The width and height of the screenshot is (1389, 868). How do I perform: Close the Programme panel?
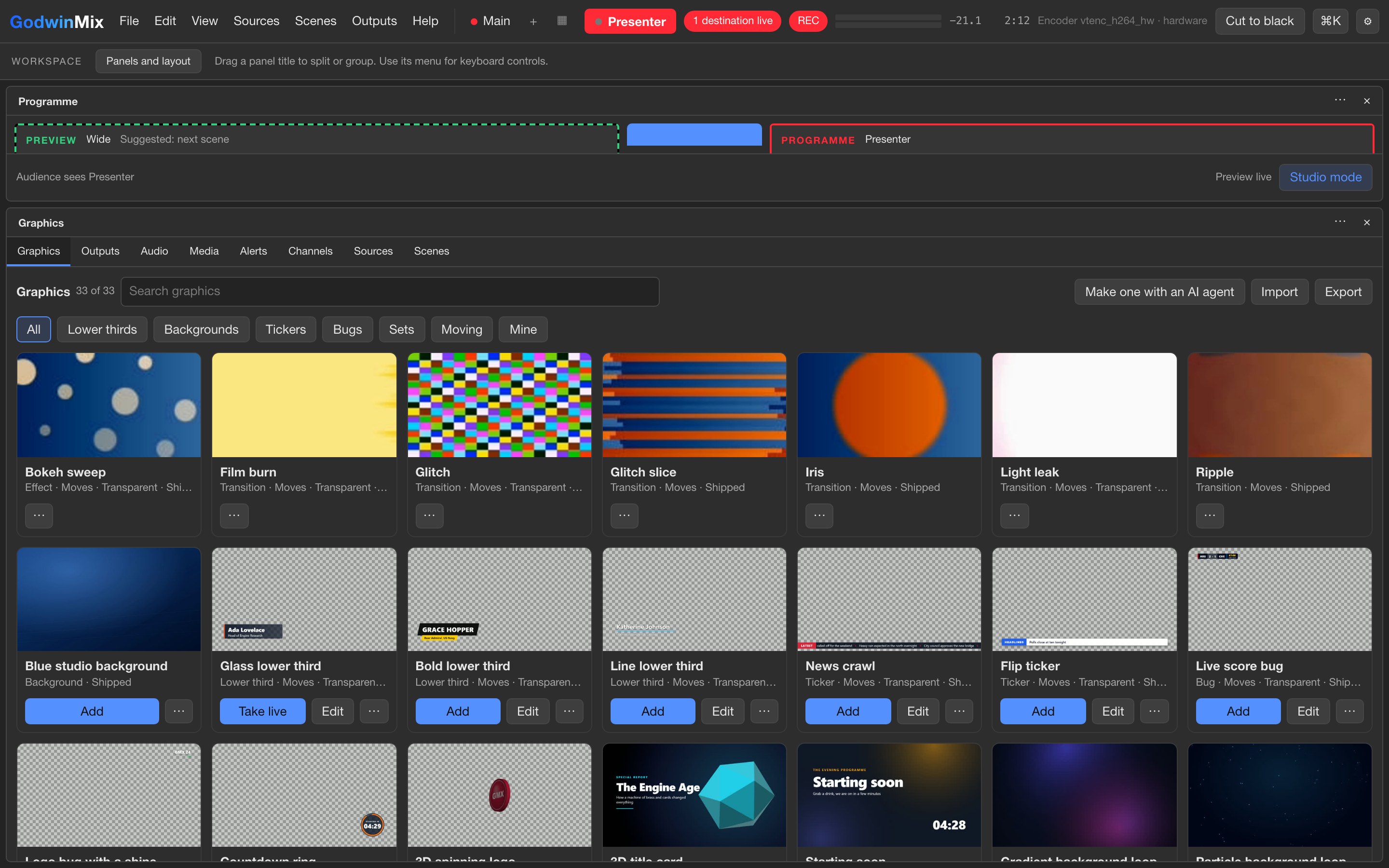point(1367,101)
